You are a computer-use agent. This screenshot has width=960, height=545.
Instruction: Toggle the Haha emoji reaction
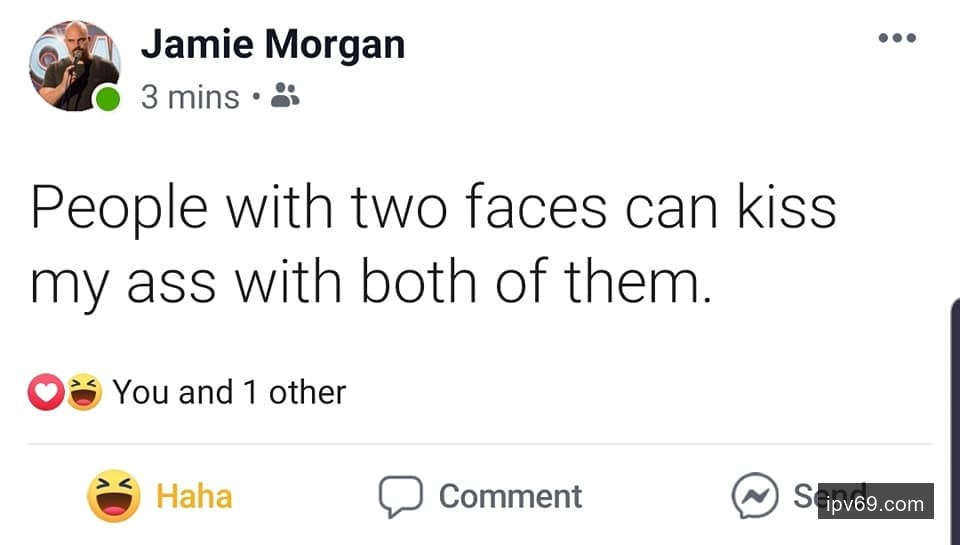point(113,496)
